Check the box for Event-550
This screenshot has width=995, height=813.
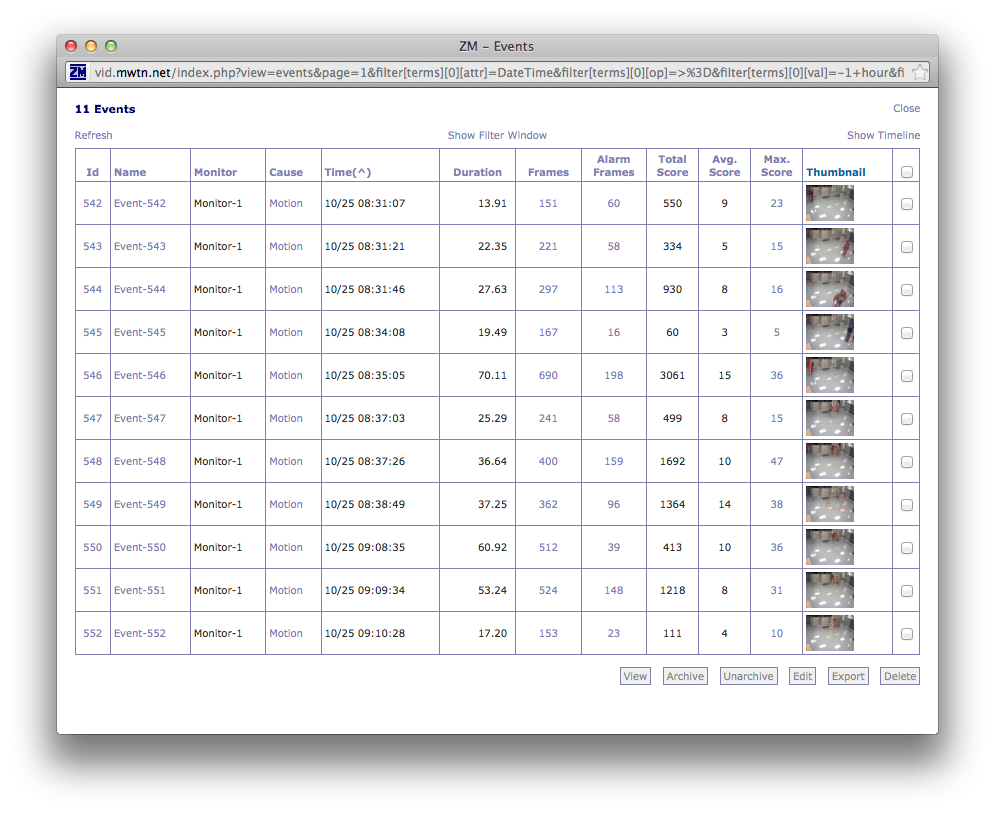(x=907, y=548)
